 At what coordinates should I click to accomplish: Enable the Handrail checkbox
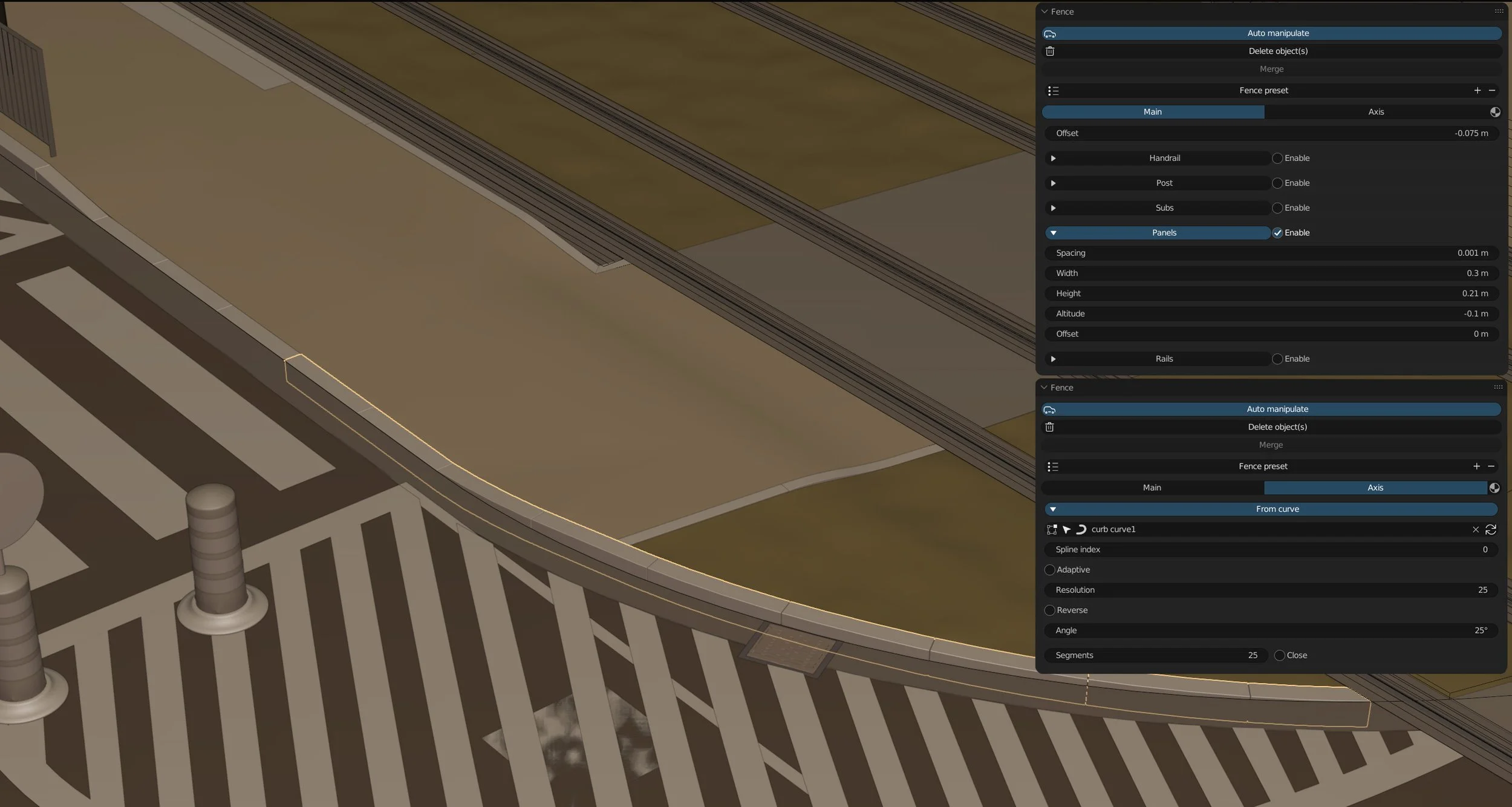click(x=1277, y=158)
